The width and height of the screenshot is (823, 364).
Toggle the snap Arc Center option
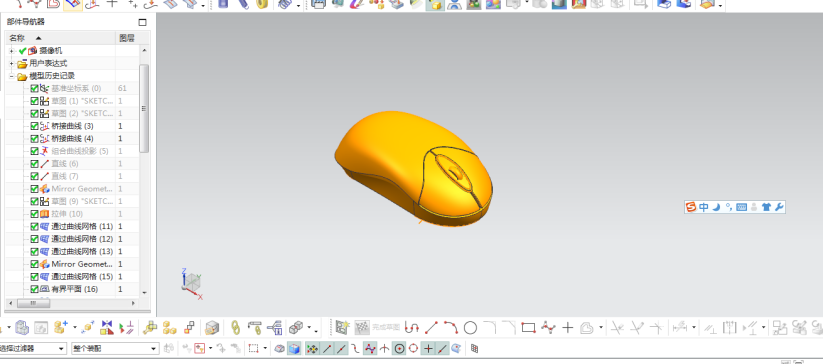[400, 348]
